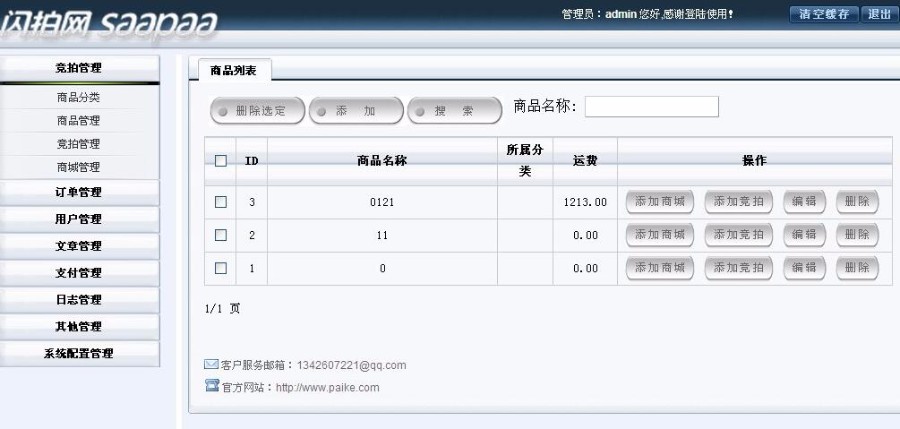This screenshot has height=429, width=900.
Task: Open 商品分类 in the sidebar
Action: (x=79, y=98)
